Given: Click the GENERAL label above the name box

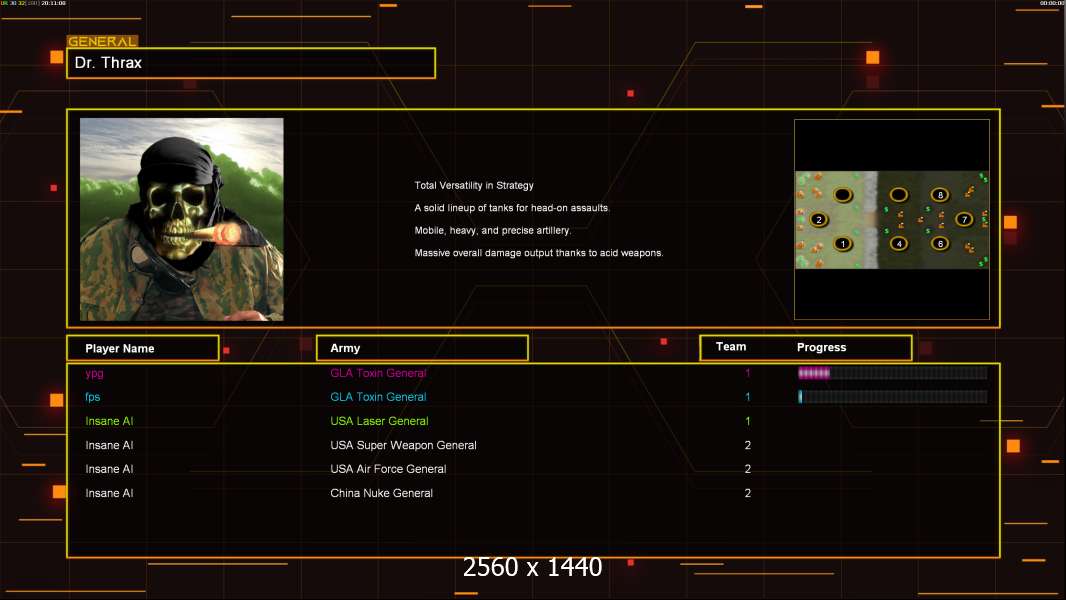Looking at the screenshot, I should pyautogui.click(x=102, y=41).
